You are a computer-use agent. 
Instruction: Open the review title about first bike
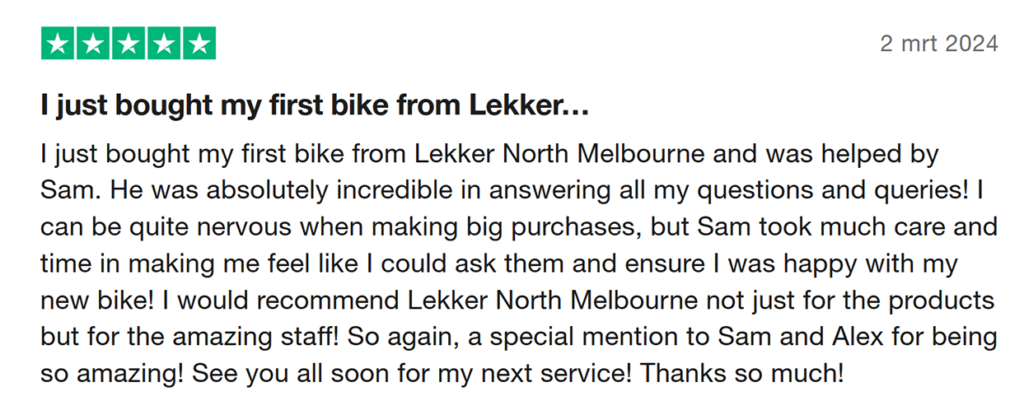pyautogui.click(x=315, y=106)
